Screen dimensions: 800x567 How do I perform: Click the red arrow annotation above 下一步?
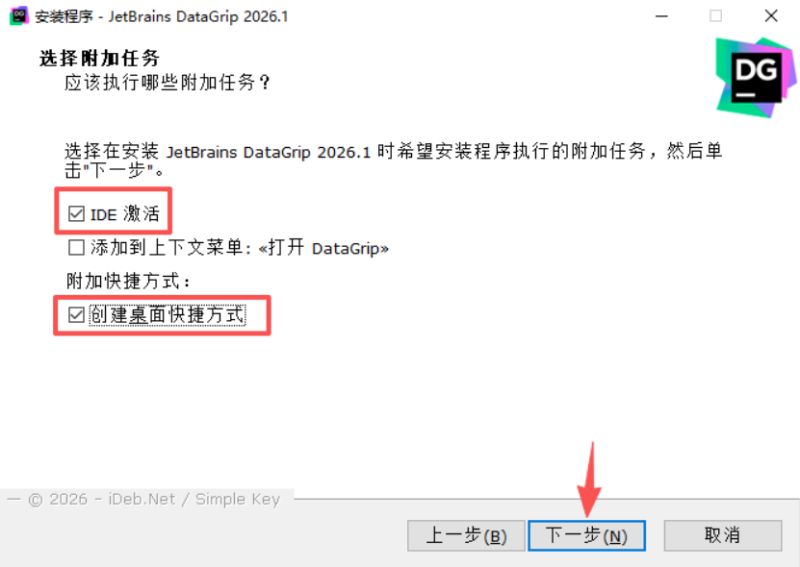pyautogui.click(x=590, y=479)
